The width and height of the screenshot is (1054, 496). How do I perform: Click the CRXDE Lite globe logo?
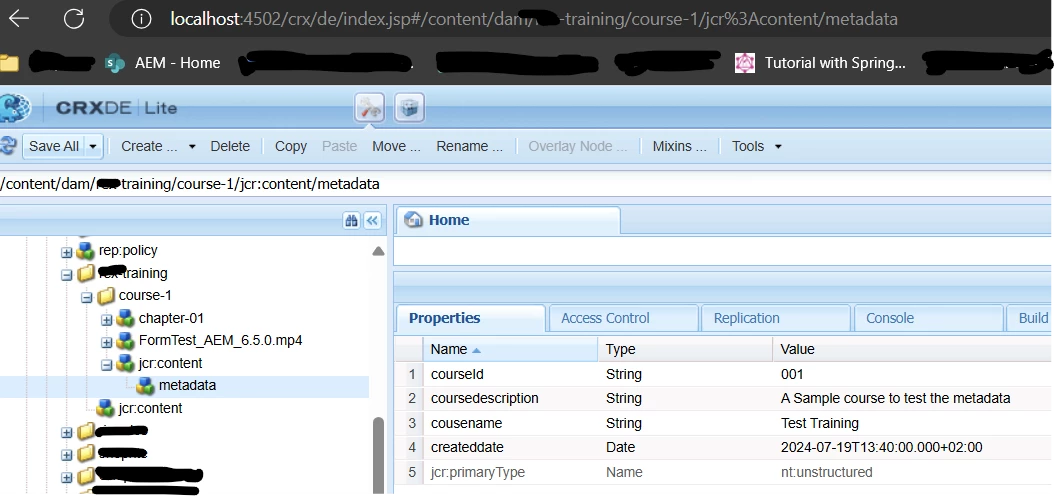15,108
